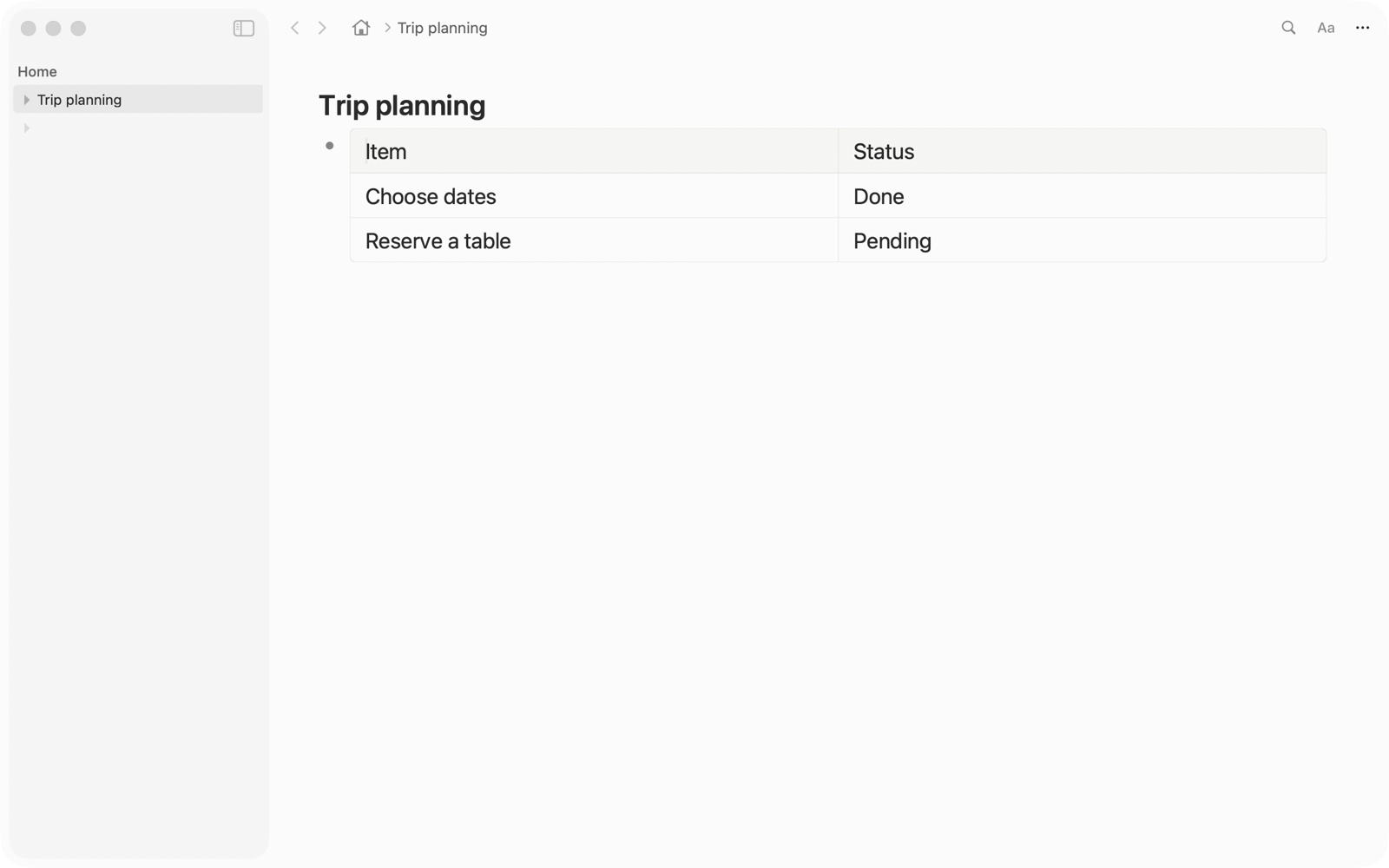Click the Trip planning breadcrumb

[442, 28]
